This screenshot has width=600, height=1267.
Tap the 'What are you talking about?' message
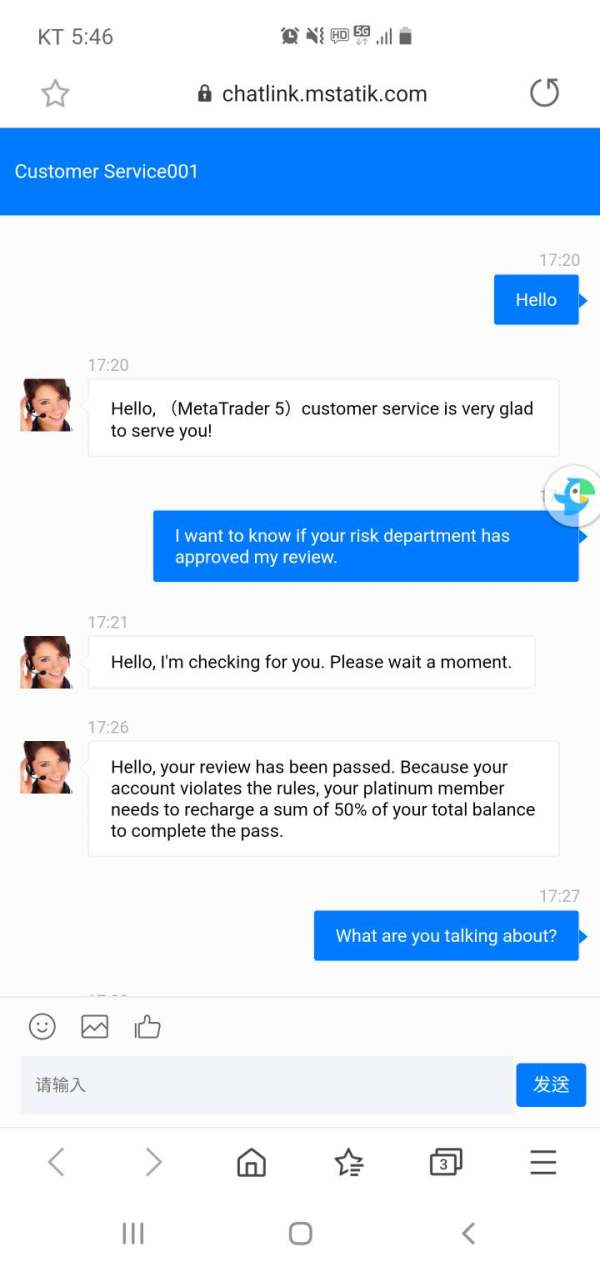pyautogui.click(x=446, y=936)
